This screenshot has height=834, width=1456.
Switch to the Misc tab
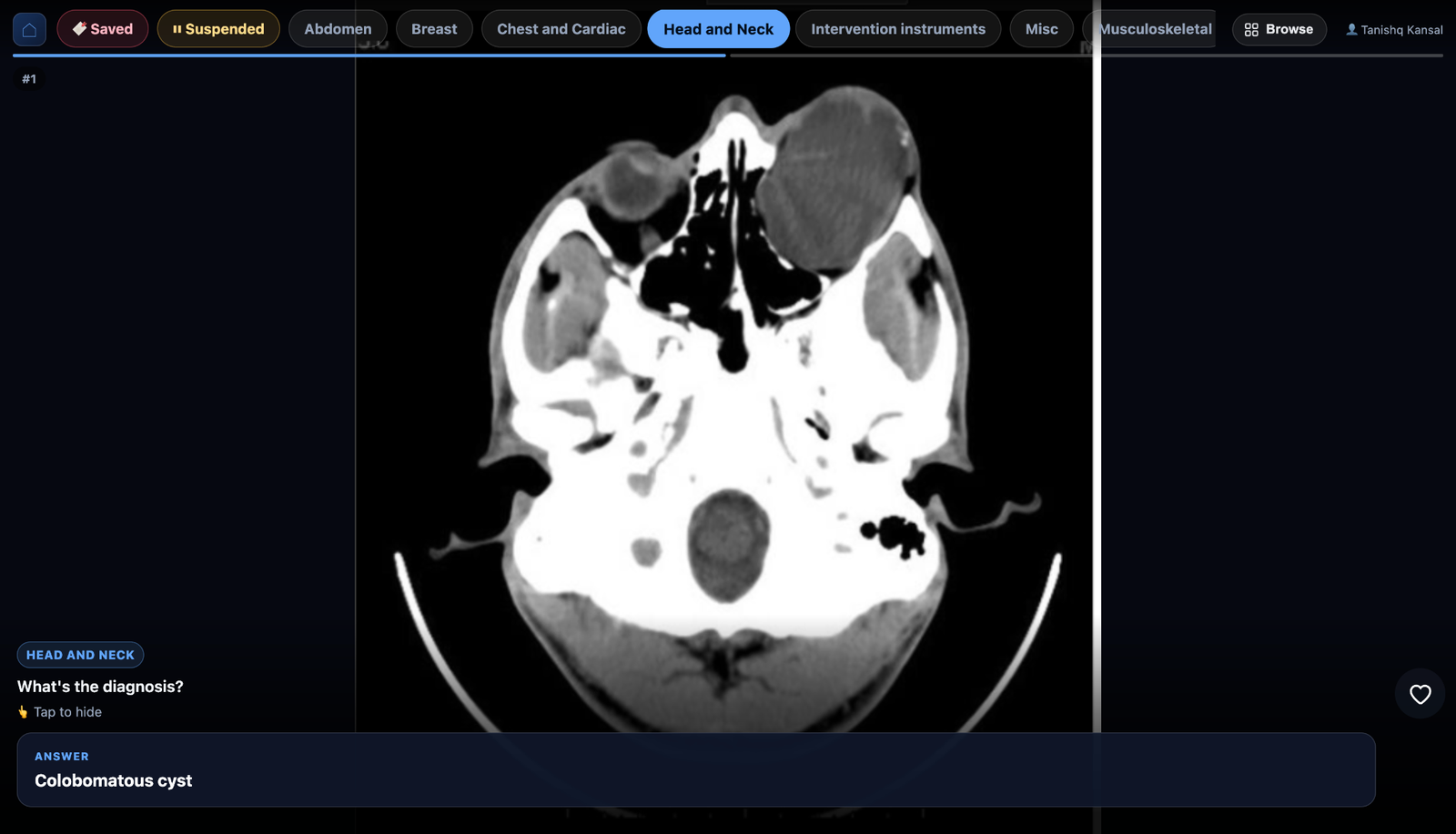(1041, 29)
